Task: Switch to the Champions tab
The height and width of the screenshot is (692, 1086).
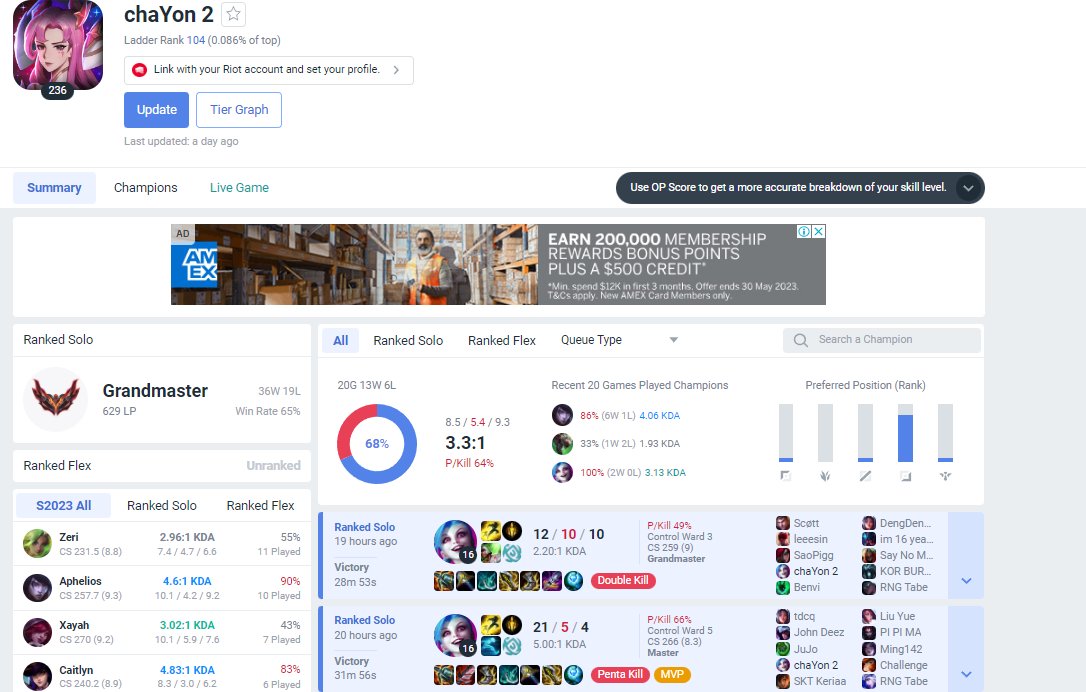Action: click(x=145, y=187)
